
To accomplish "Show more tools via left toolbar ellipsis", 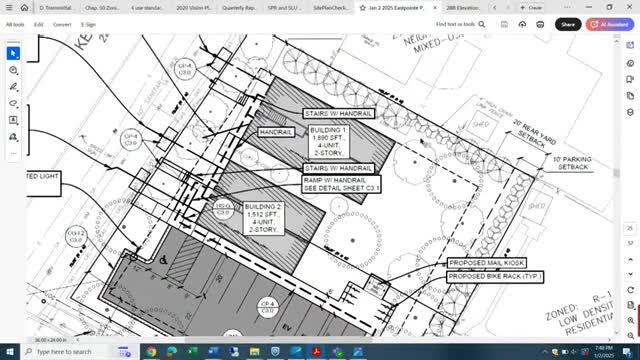I will tap(13, 153).
